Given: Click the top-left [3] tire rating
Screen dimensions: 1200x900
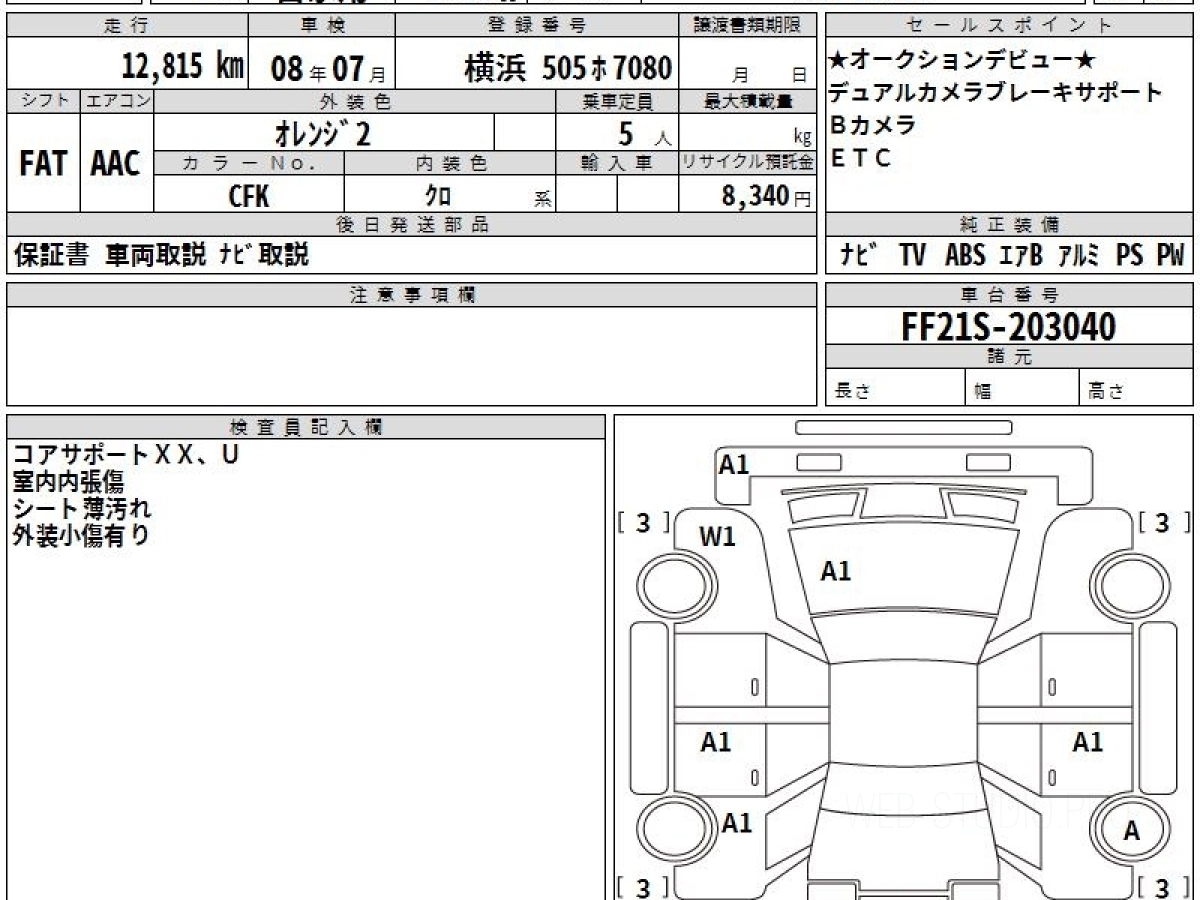Looking at the screenshot, I should (x=643, y=523).
